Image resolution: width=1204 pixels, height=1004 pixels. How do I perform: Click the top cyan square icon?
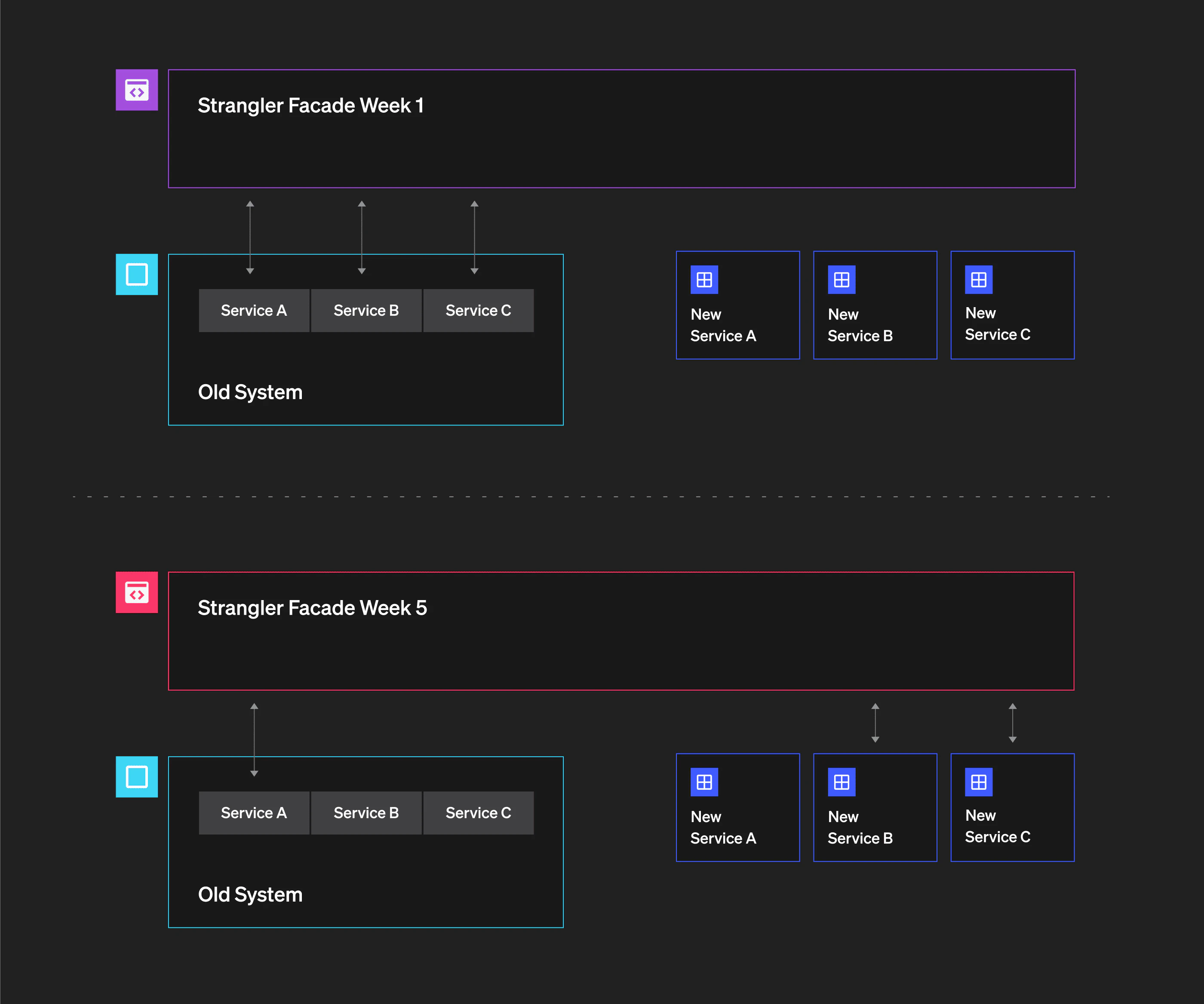[x=136, y=274]
